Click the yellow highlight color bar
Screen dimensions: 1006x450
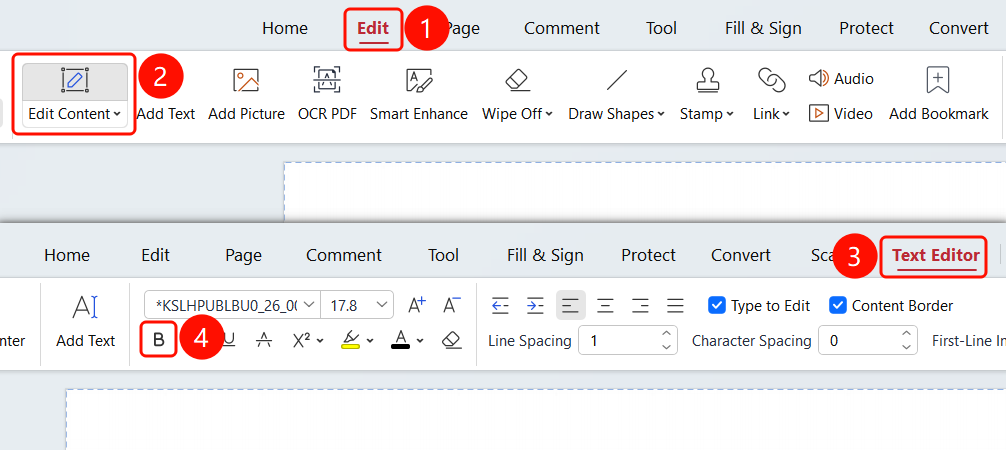click(x=350, y=347)
